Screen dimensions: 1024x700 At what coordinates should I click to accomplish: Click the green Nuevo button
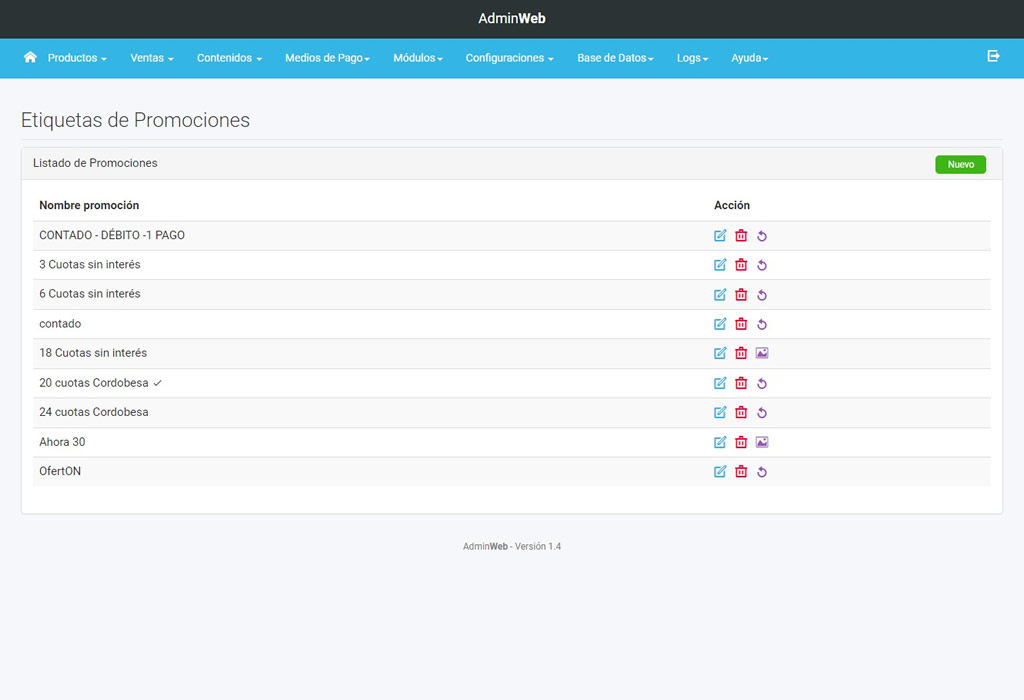960,164
